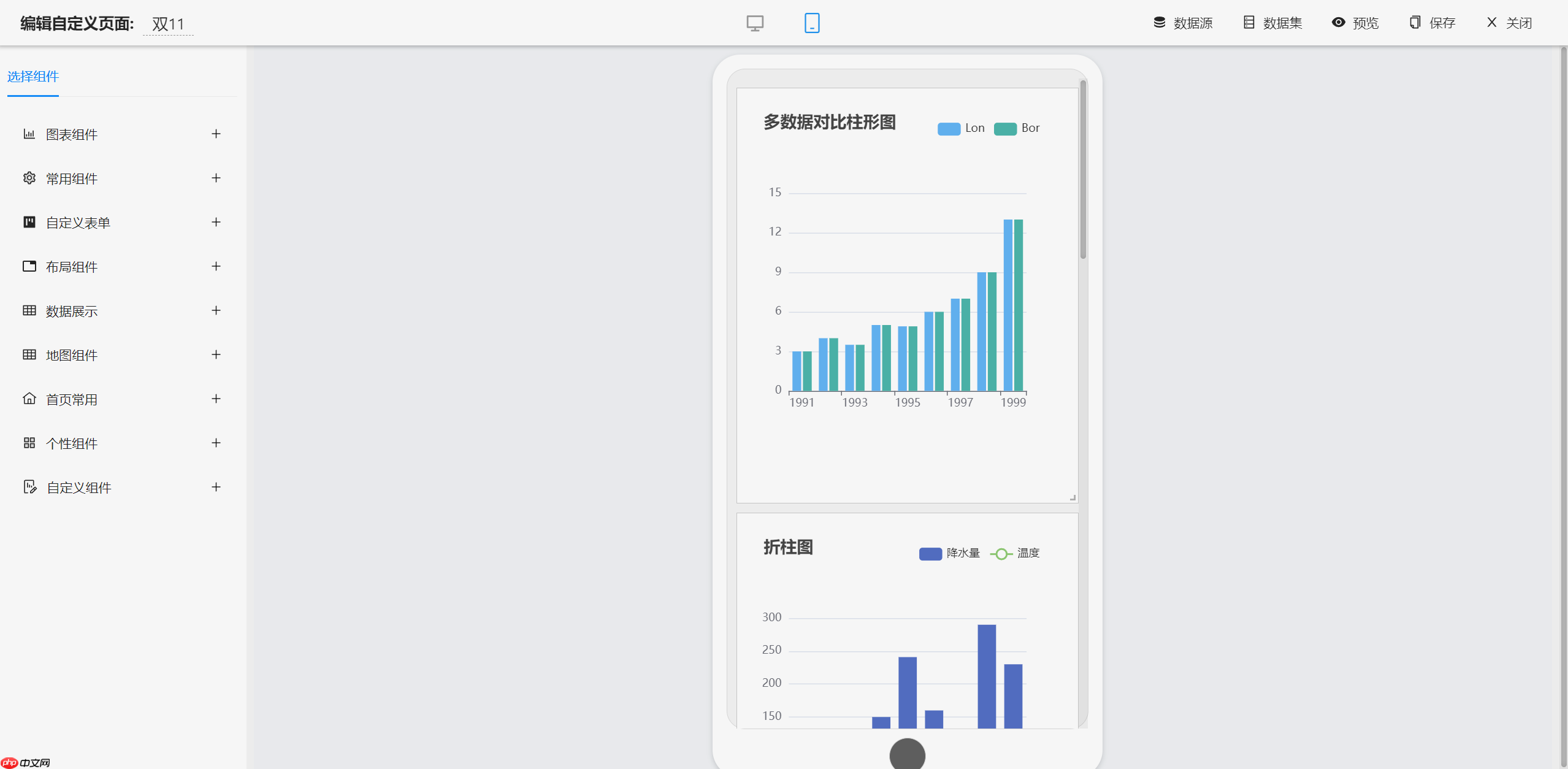Click the 降水量 blue legend swatch
Image resolution: width=1568 pixels, height=769 pixels.
coord(930,553)
